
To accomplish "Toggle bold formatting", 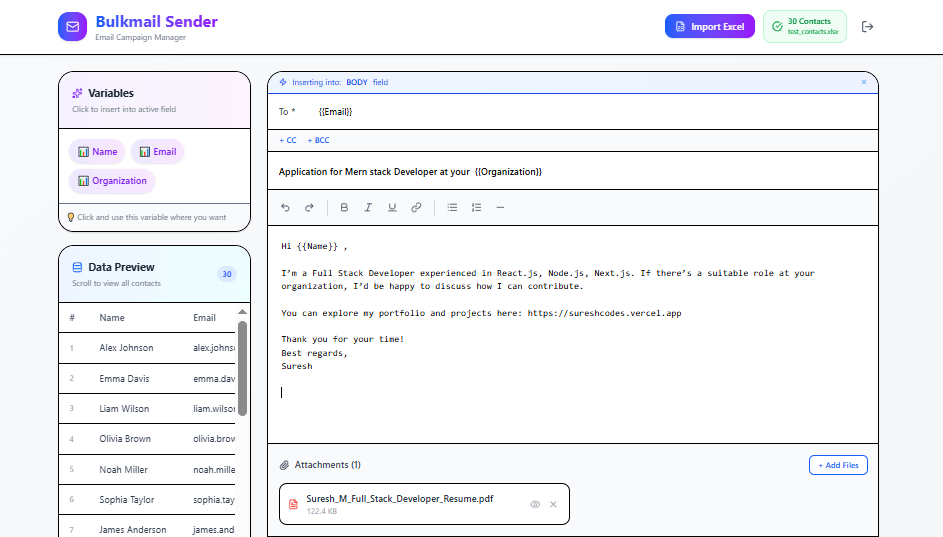I will [x=344, y=207].
